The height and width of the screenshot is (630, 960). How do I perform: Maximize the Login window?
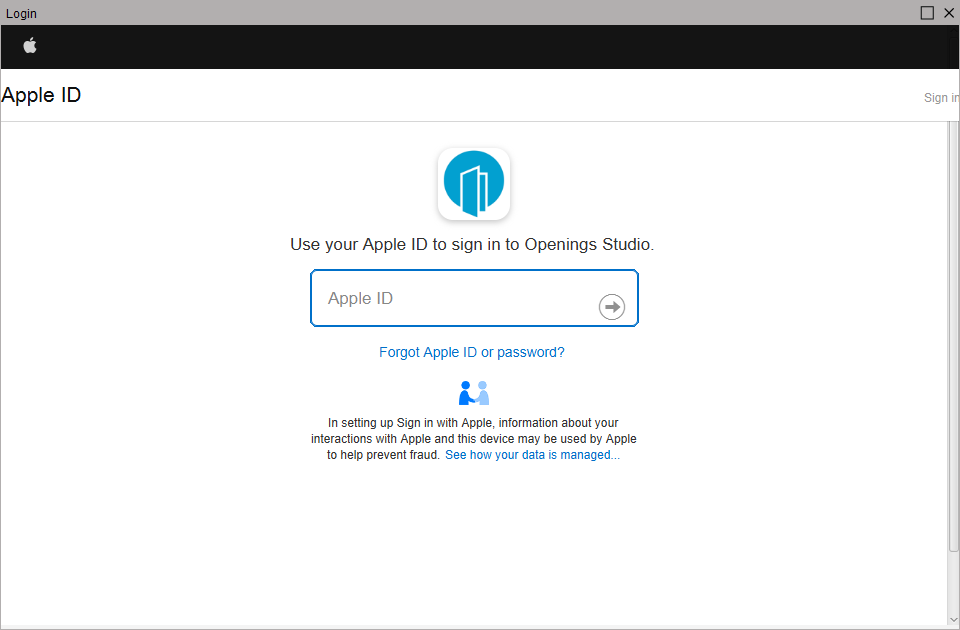[927, 12]
